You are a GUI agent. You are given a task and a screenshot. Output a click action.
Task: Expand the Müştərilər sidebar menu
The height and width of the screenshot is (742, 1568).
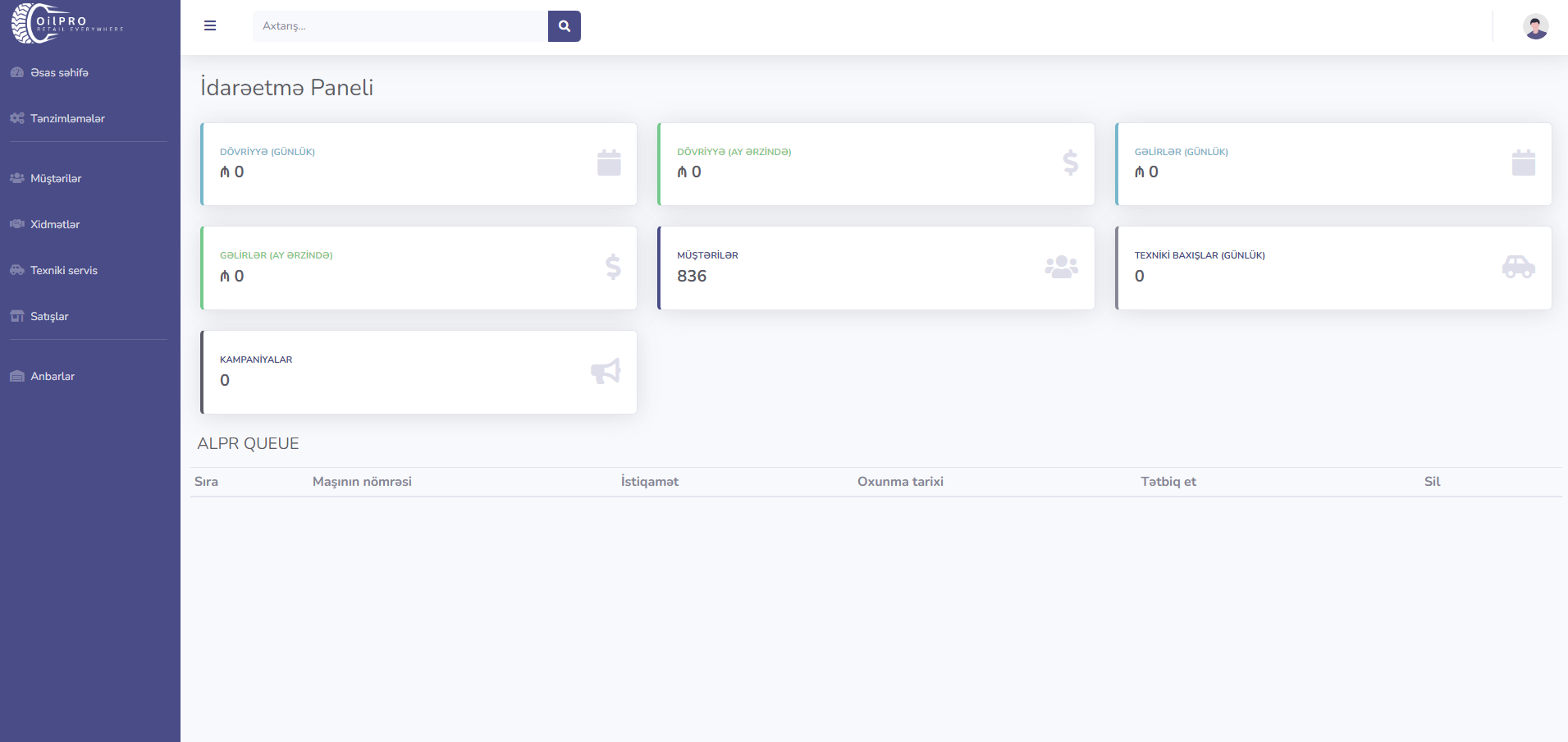pyautogui.click(x=56, y=179)
